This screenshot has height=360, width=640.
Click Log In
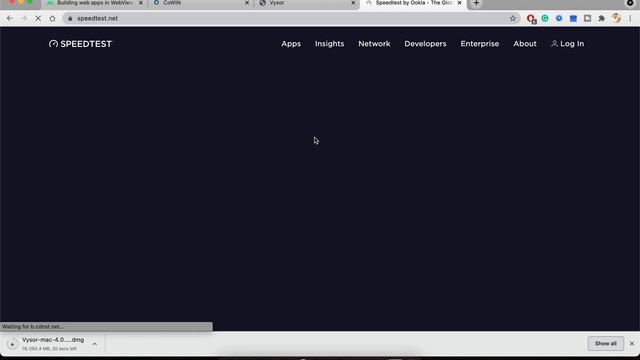pos(567,44)
